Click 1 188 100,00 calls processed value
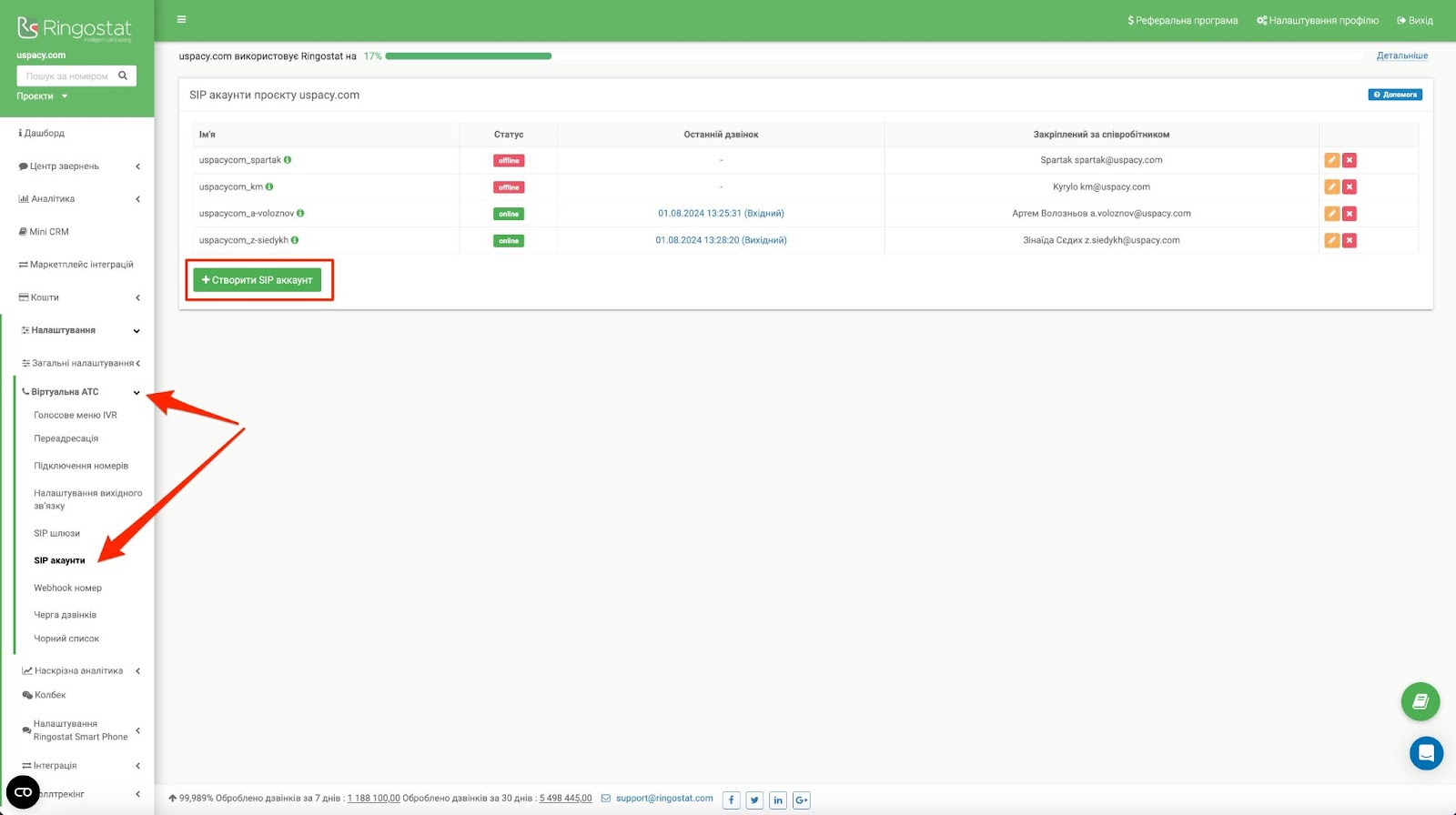This screenshot has height=815, width=1456. coord(373,799)
